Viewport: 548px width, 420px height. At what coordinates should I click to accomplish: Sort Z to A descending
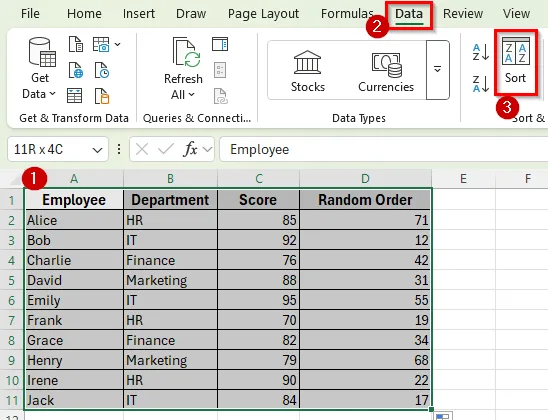click(x=481, y=84)
